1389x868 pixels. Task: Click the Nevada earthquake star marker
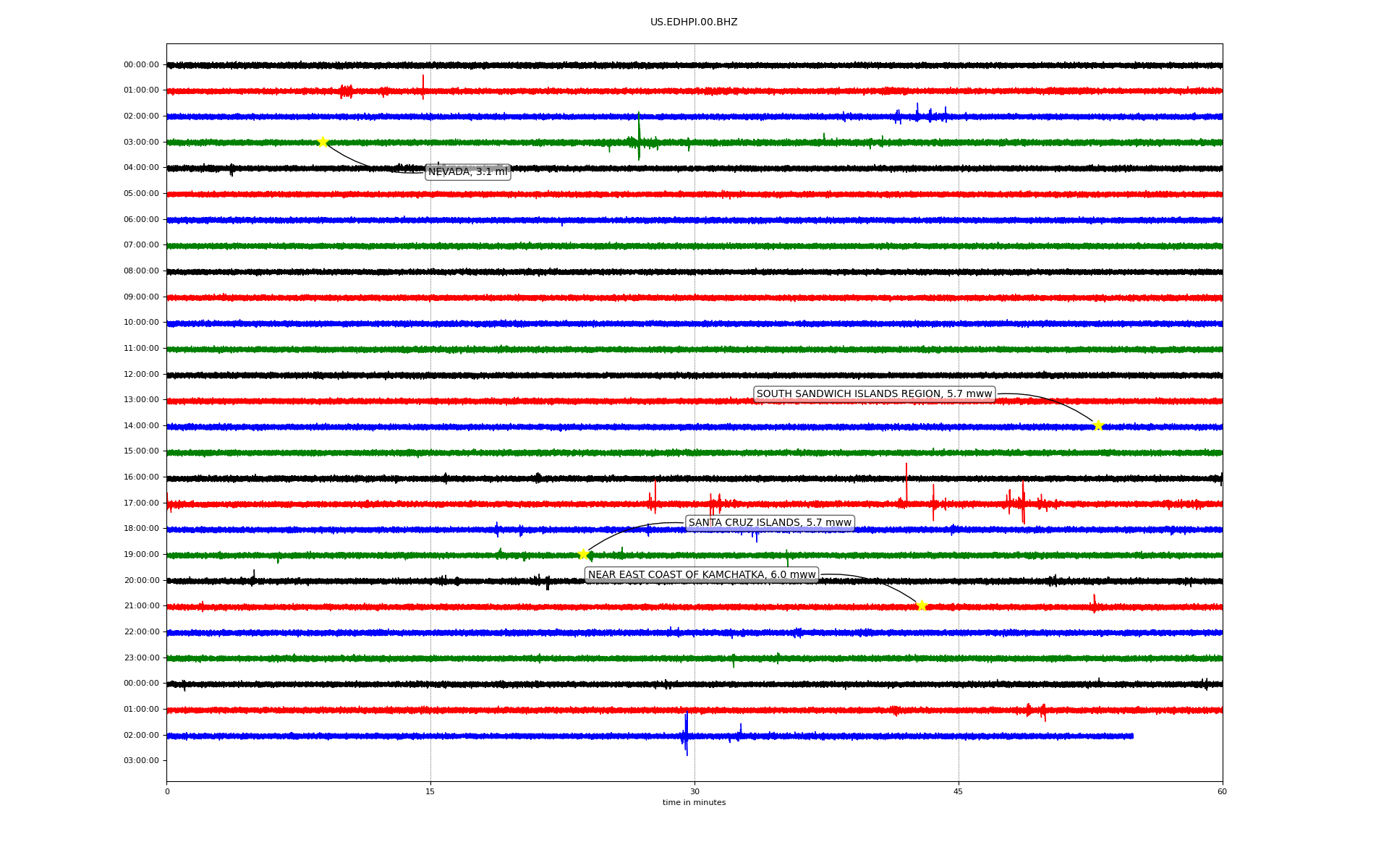[323, 142]
